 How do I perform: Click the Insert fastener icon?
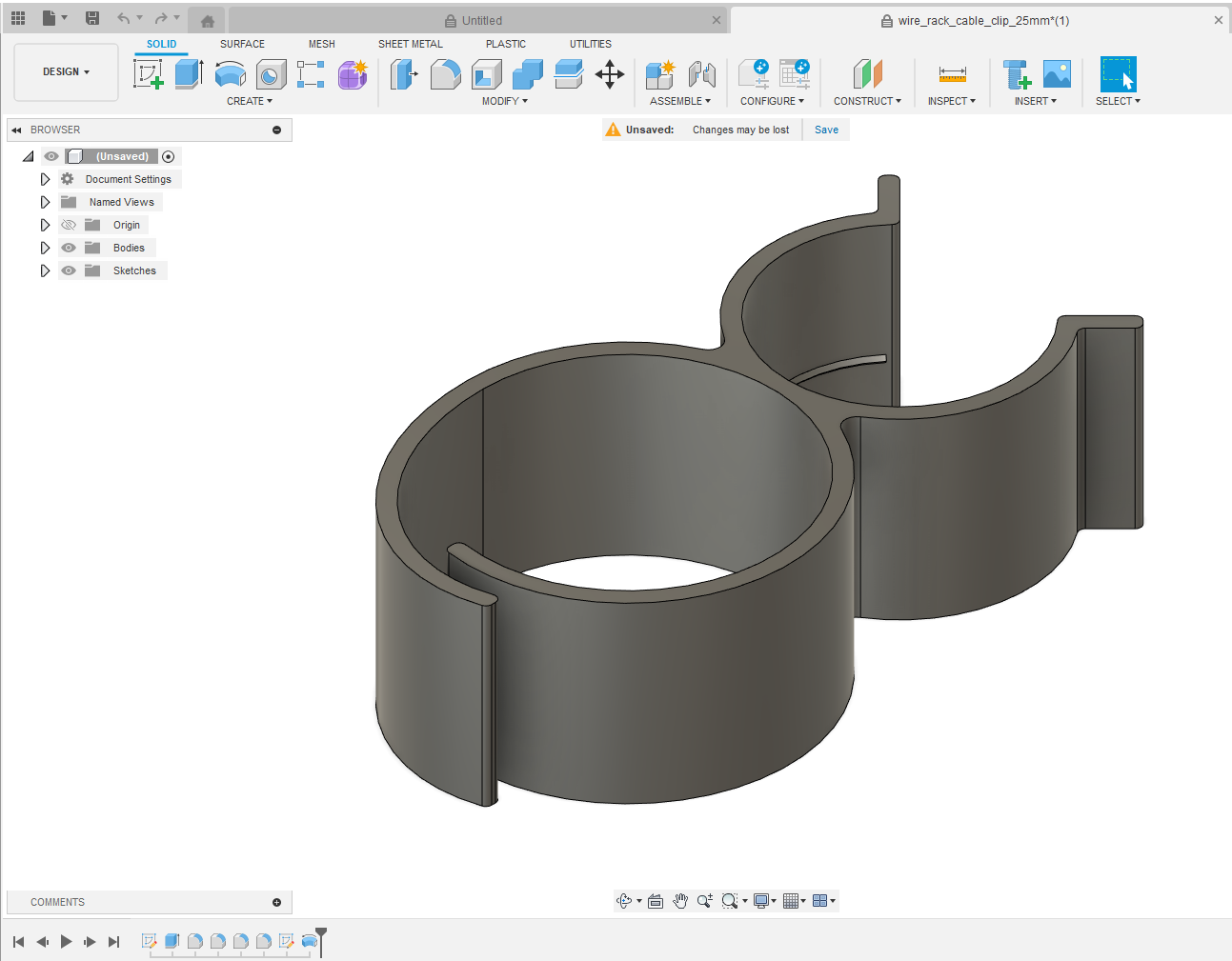point(1016,74)
